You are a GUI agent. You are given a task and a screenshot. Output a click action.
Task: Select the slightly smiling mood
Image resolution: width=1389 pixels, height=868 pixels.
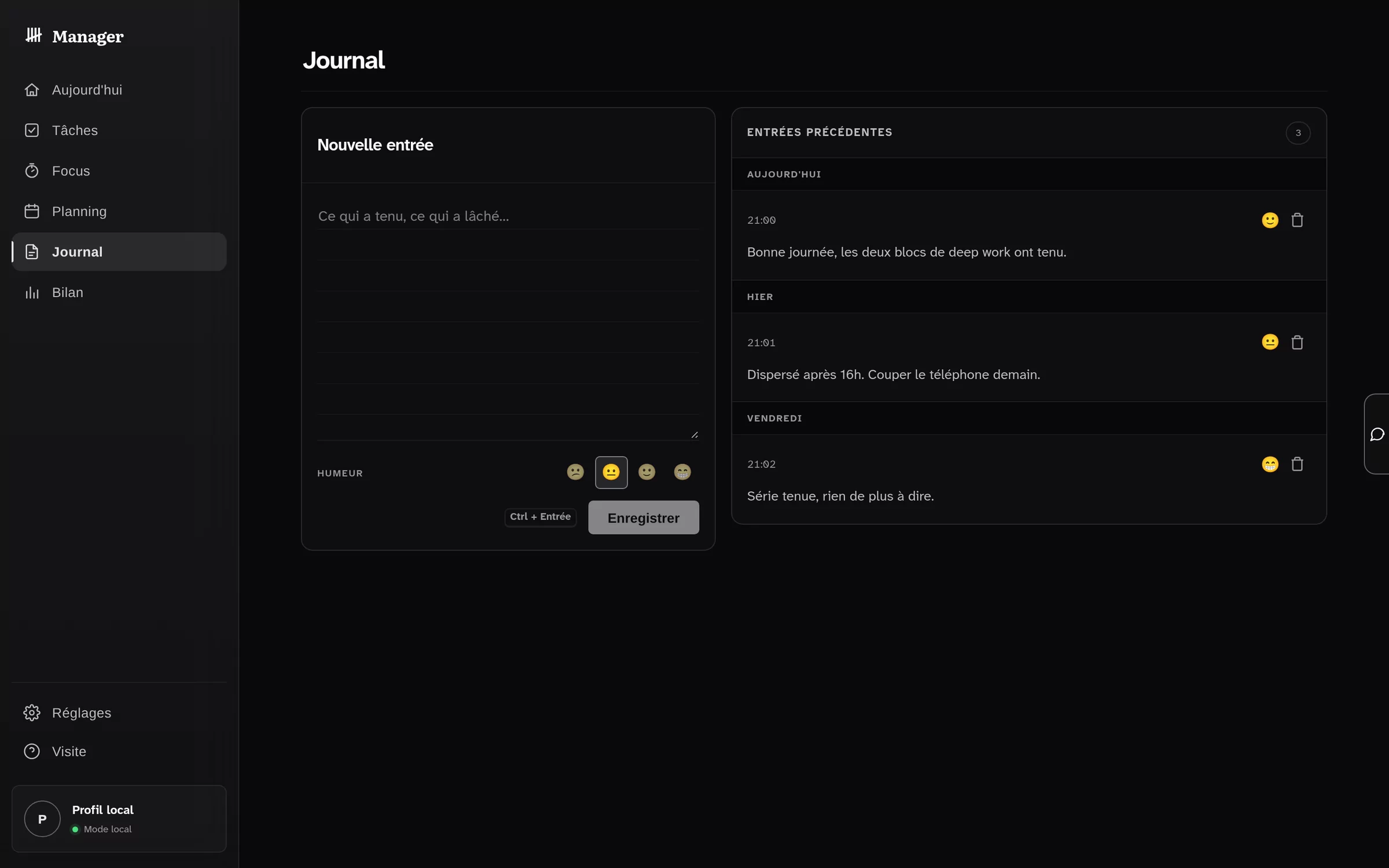647,472
